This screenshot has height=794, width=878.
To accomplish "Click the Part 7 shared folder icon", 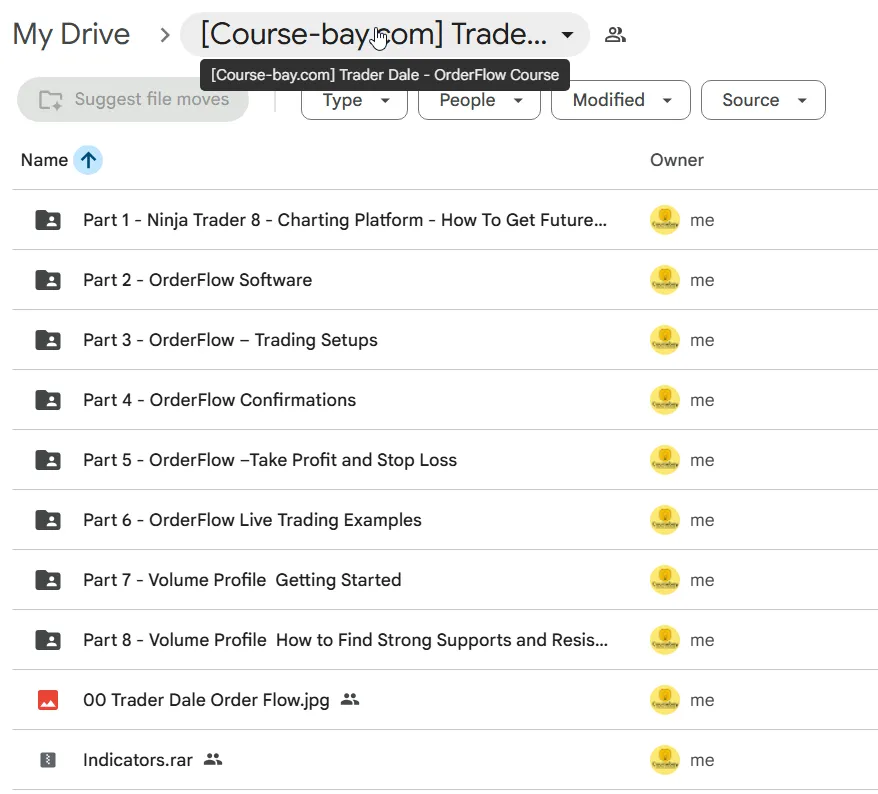I will tap(48, 580).
